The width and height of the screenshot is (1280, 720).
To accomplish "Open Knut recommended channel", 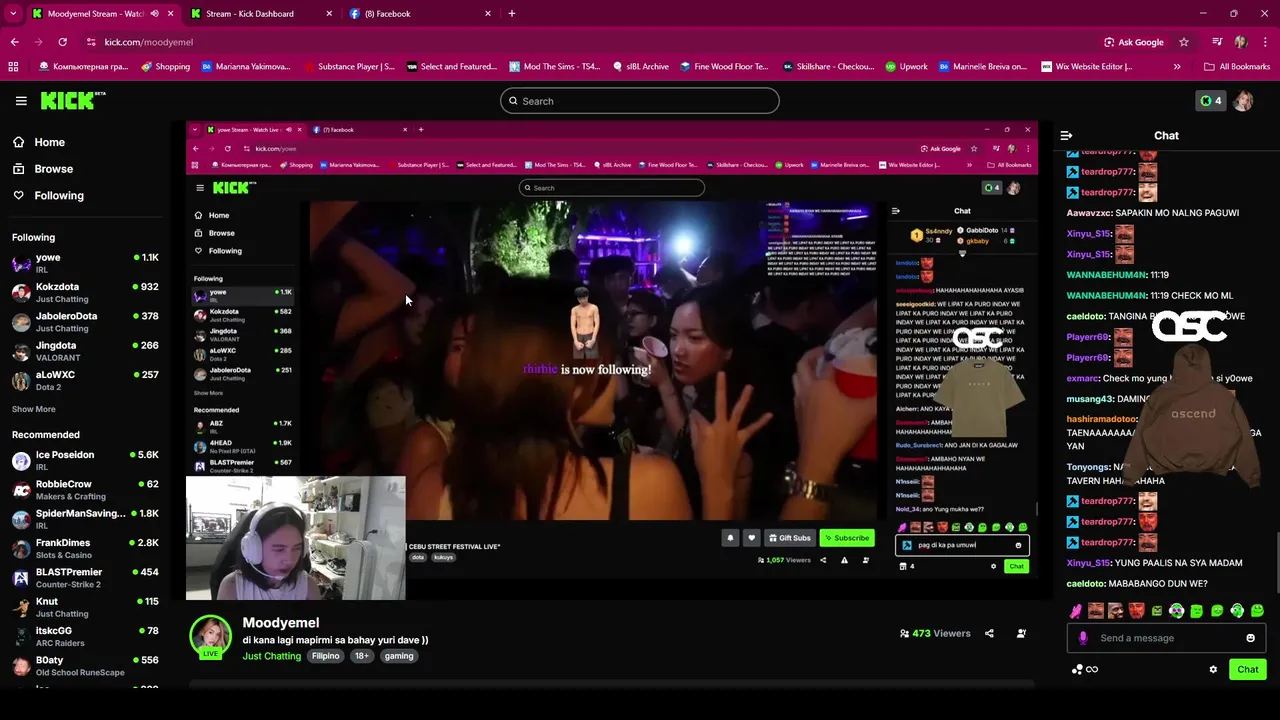I will point(85,607).
